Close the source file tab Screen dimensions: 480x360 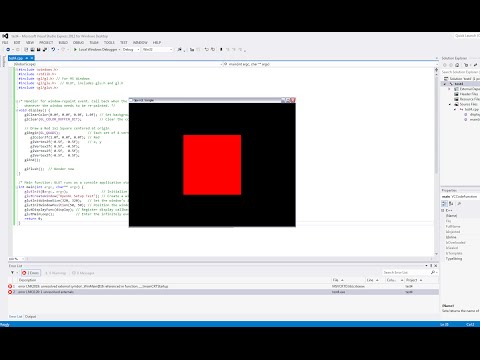[32, 58]
